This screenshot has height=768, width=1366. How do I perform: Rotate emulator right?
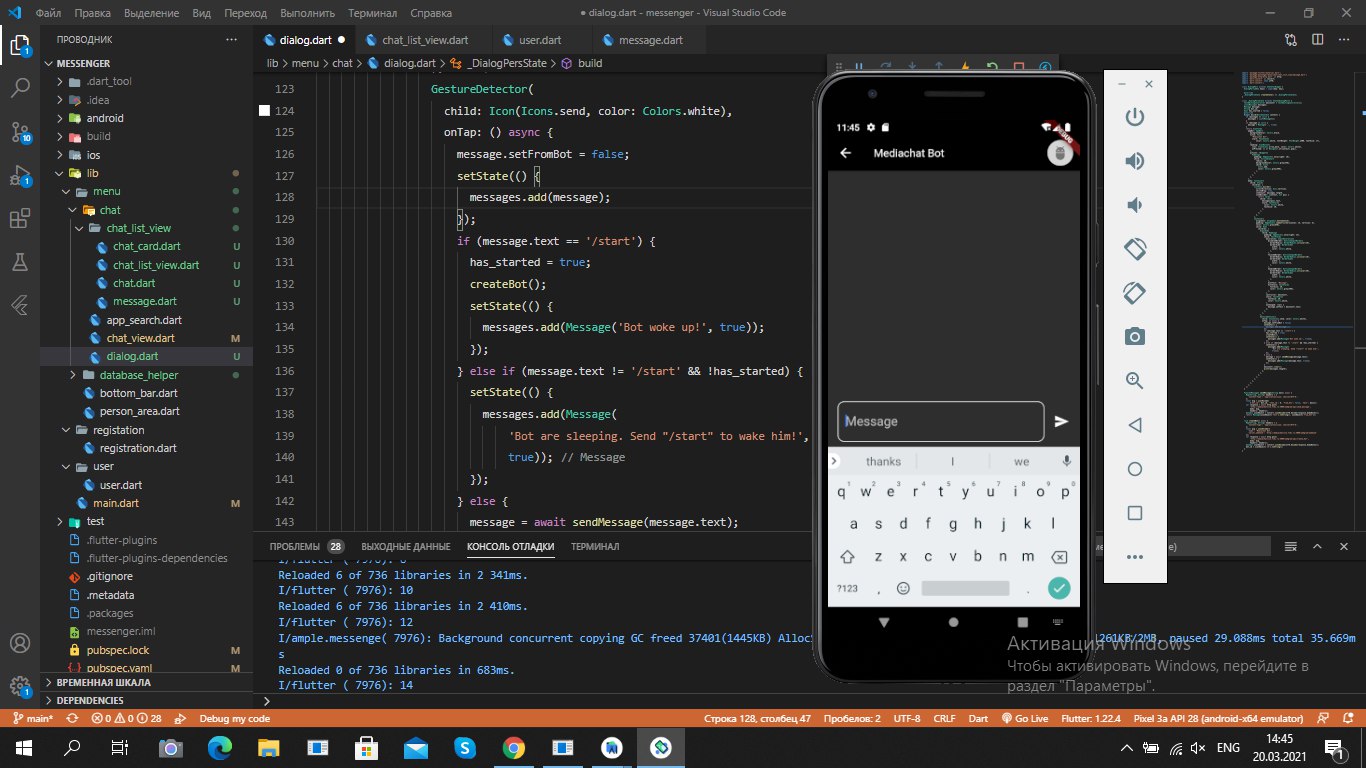1134,293
